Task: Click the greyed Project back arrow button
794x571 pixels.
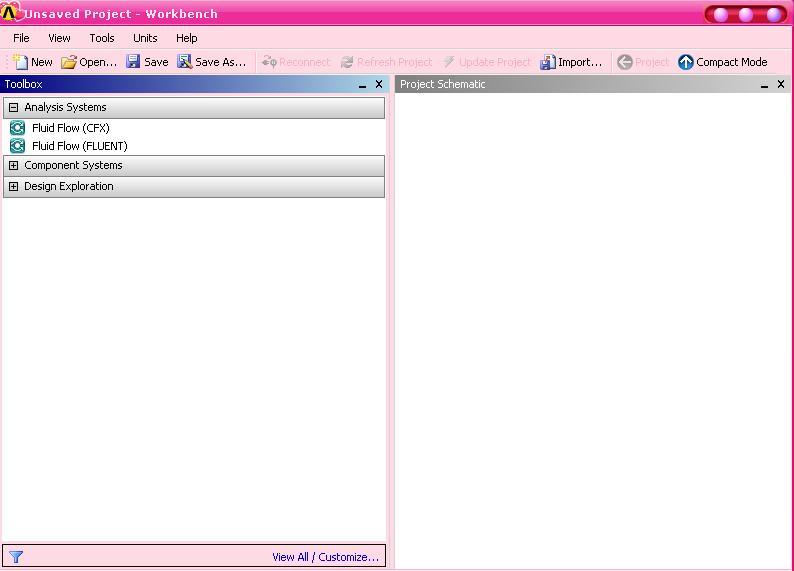Action: point(643,62)
